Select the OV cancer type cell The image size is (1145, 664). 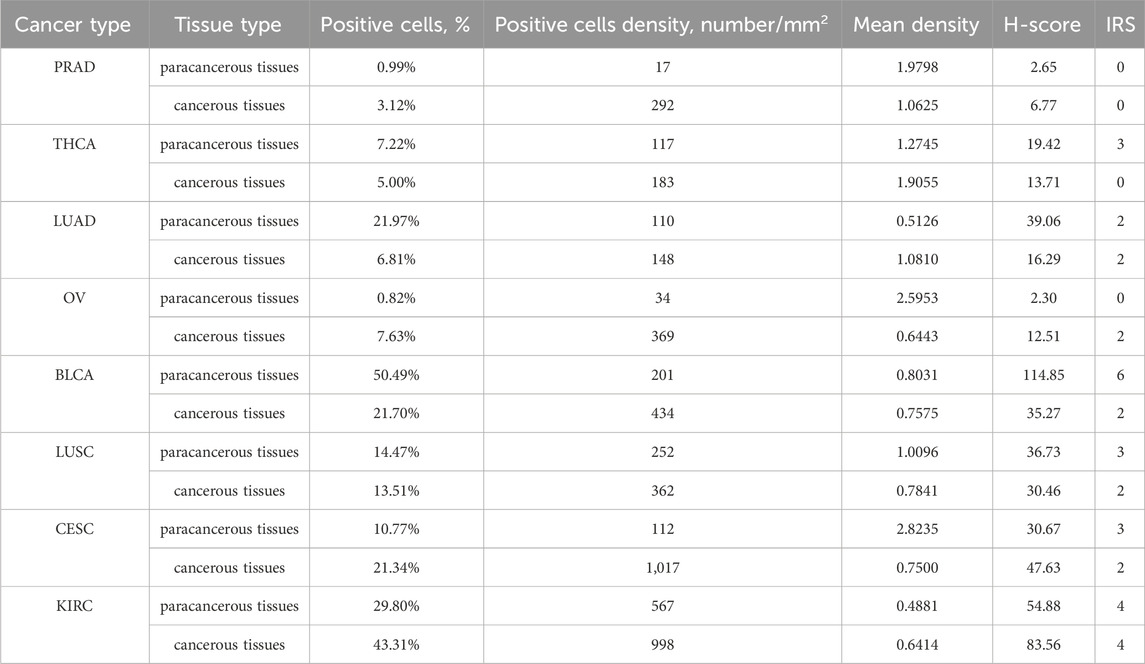tap(74, 298)
